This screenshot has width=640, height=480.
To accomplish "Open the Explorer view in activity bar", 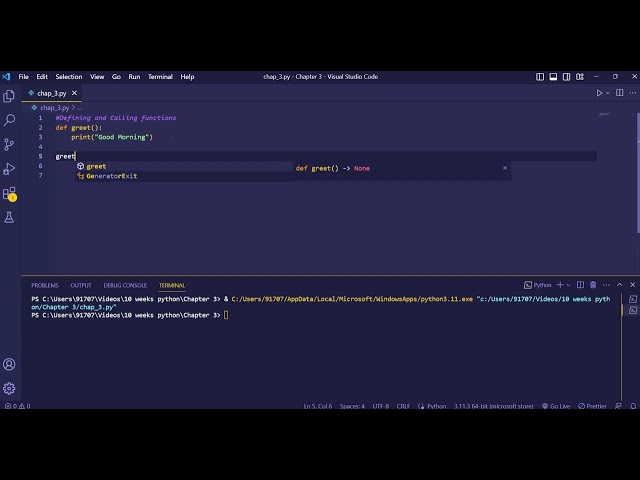I will click(x=9, y=96).
